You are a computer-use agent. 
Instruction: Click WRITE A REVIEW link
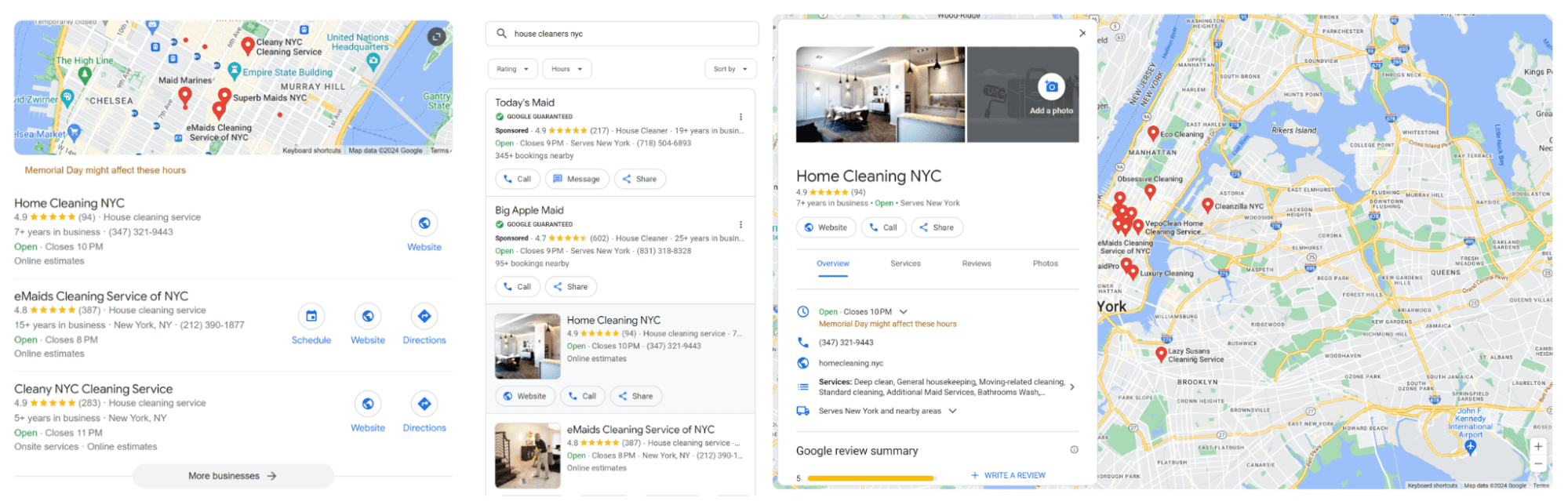point(1008,475)
